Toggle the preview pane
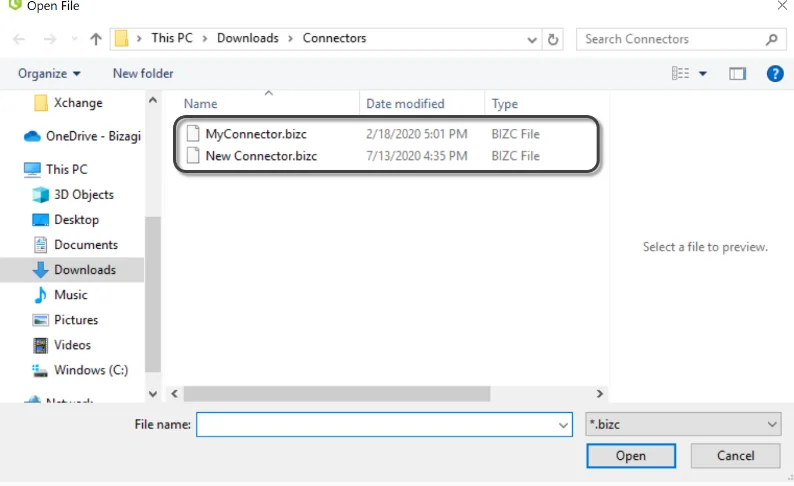This screenshot has height=486, width=794. [737, 74]
